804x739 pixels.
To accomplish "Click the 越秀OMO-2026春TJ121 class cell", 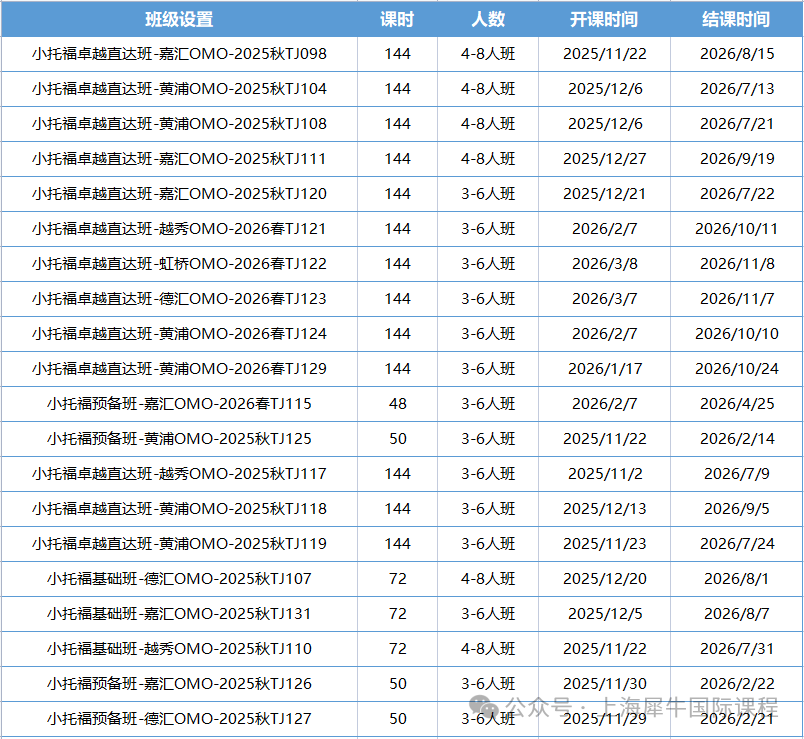I will 179,229.
